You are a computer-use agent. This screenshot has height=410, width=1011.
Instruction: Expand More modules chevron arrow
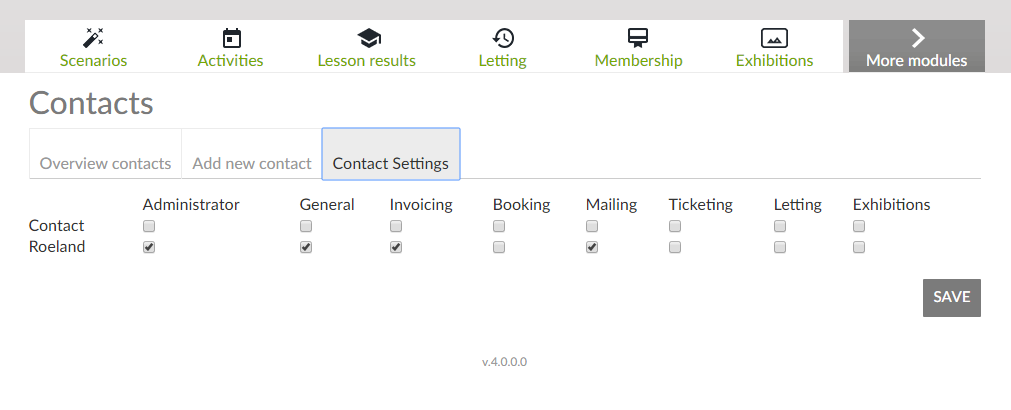tap(917, 38)
